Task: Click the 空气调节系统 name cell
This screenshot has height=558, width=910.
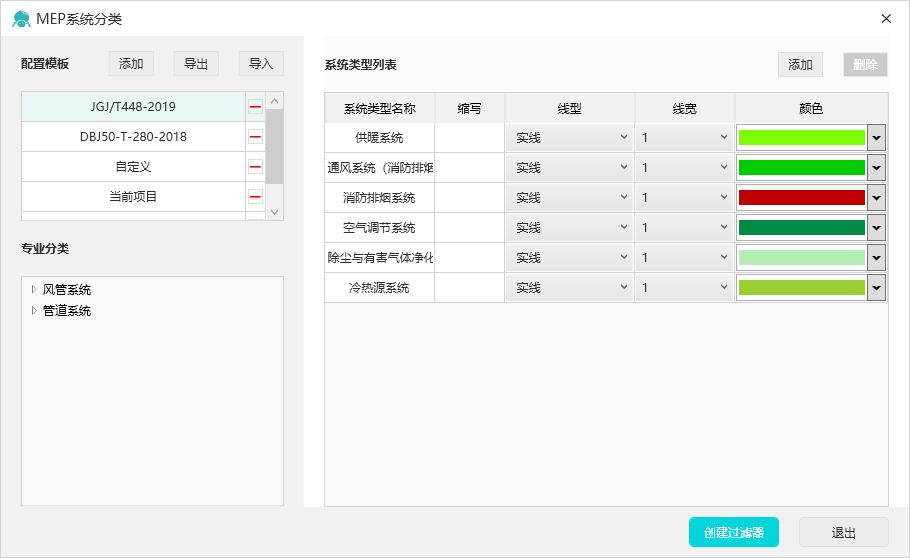Action: coord(380,228)
